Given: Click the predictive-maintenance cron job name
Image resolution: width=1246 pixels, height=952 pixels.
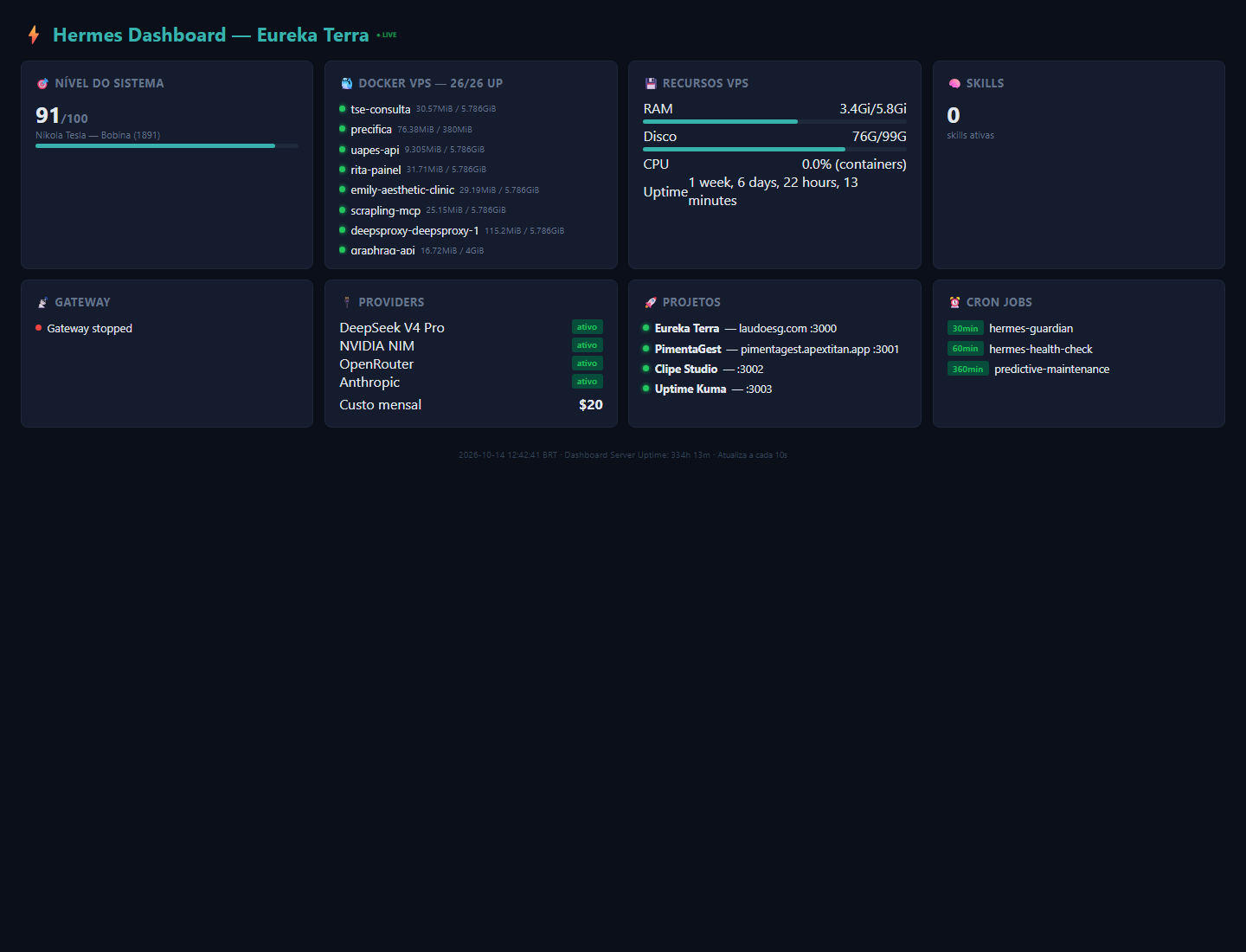Looking at the screenshot, I should pyautogui.click(x=1052, y=369).
